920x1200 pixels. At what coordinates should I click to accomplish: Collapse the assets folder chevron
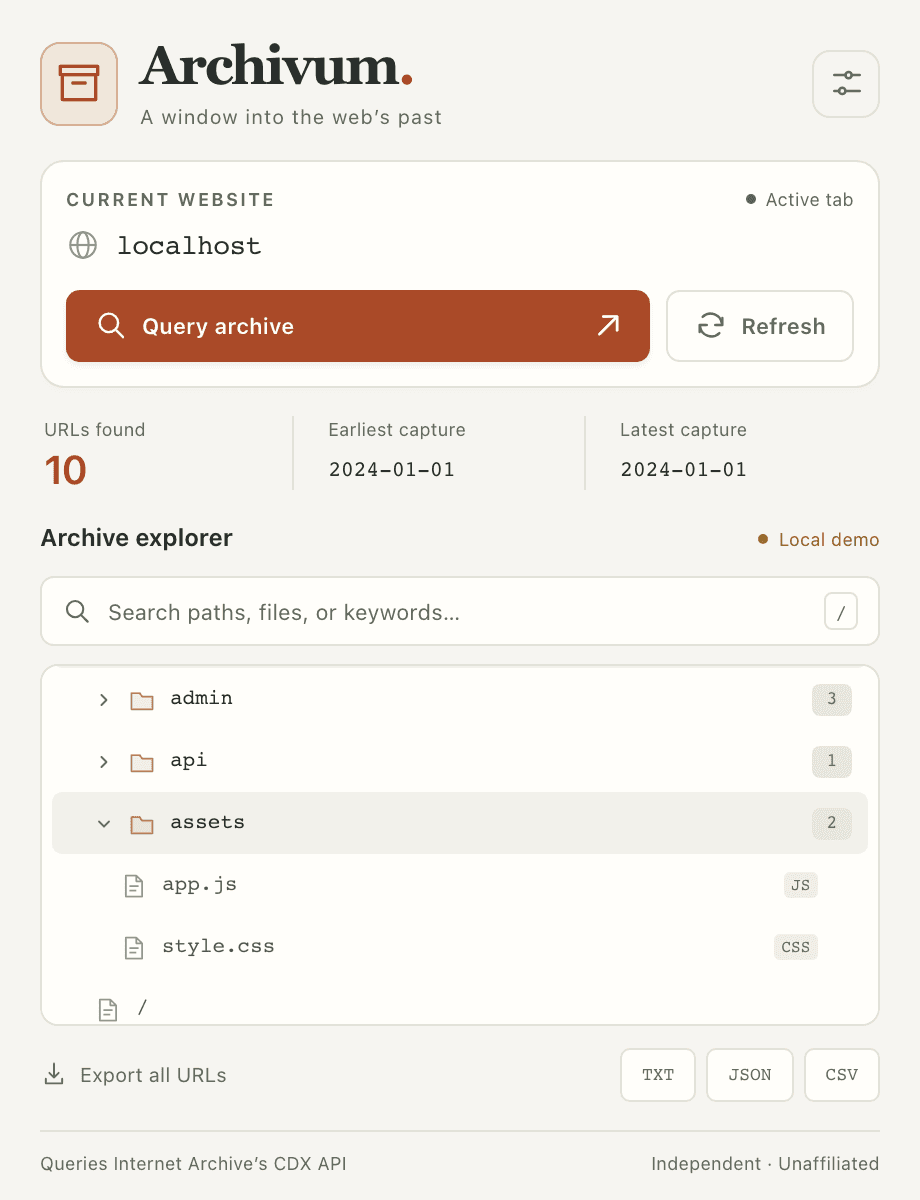point(104,824)
